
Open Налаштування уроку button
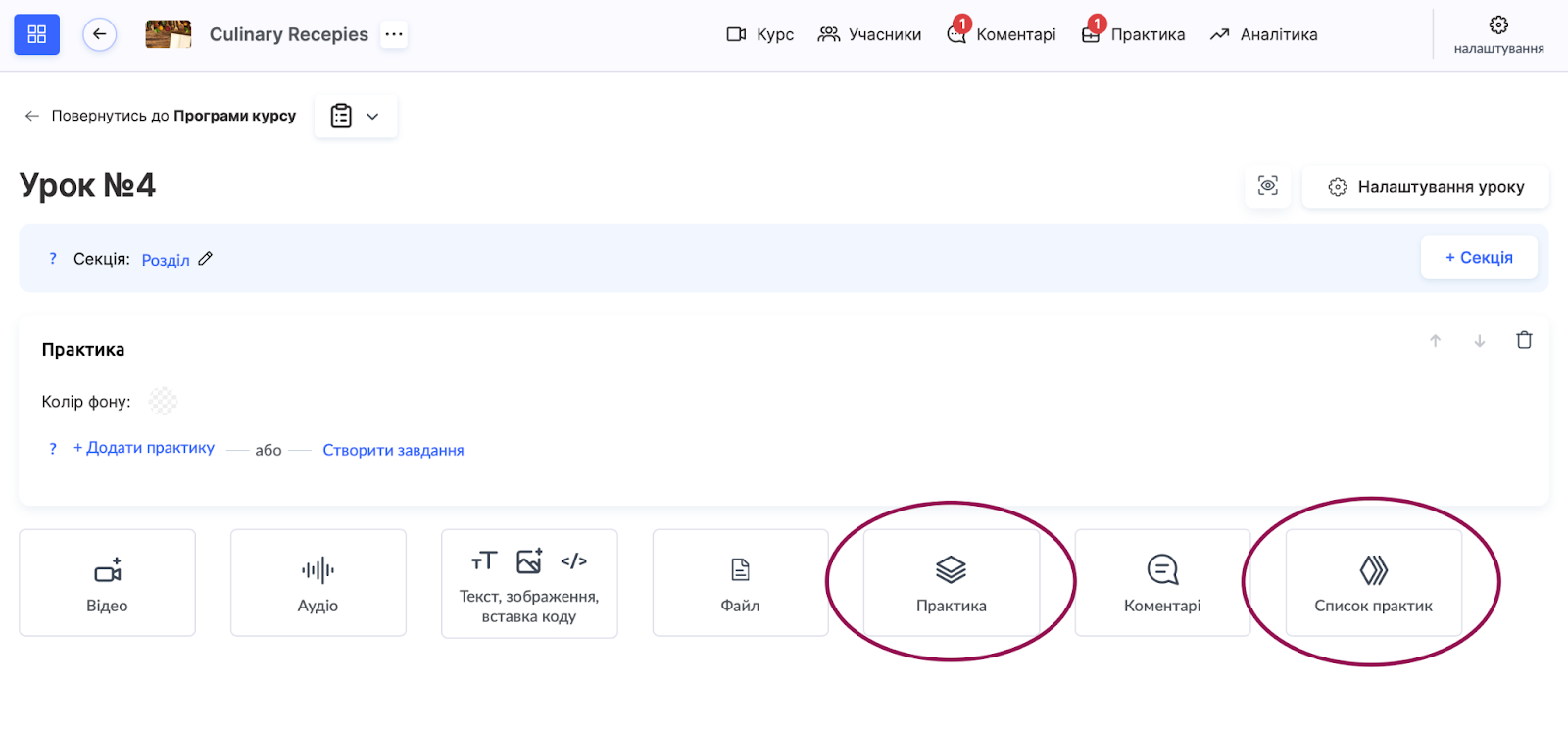[1426, 186]
